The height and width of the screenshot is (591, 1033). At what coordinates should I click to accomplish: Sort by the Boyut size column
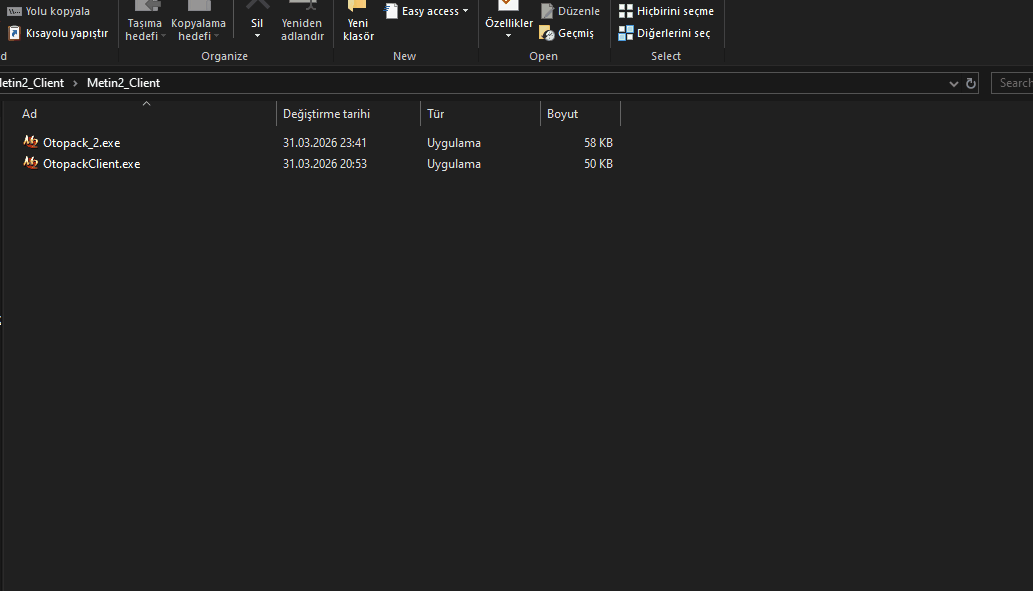(580, 113)
